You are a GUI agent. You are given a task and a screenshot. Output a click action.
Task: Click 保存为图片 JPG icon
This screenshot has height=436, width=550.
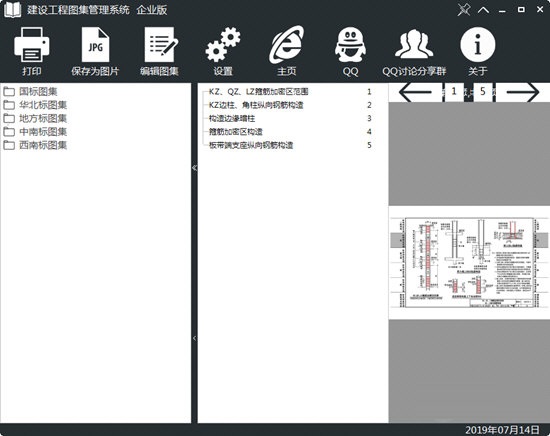pyautogui.click(x=95, y=45)
